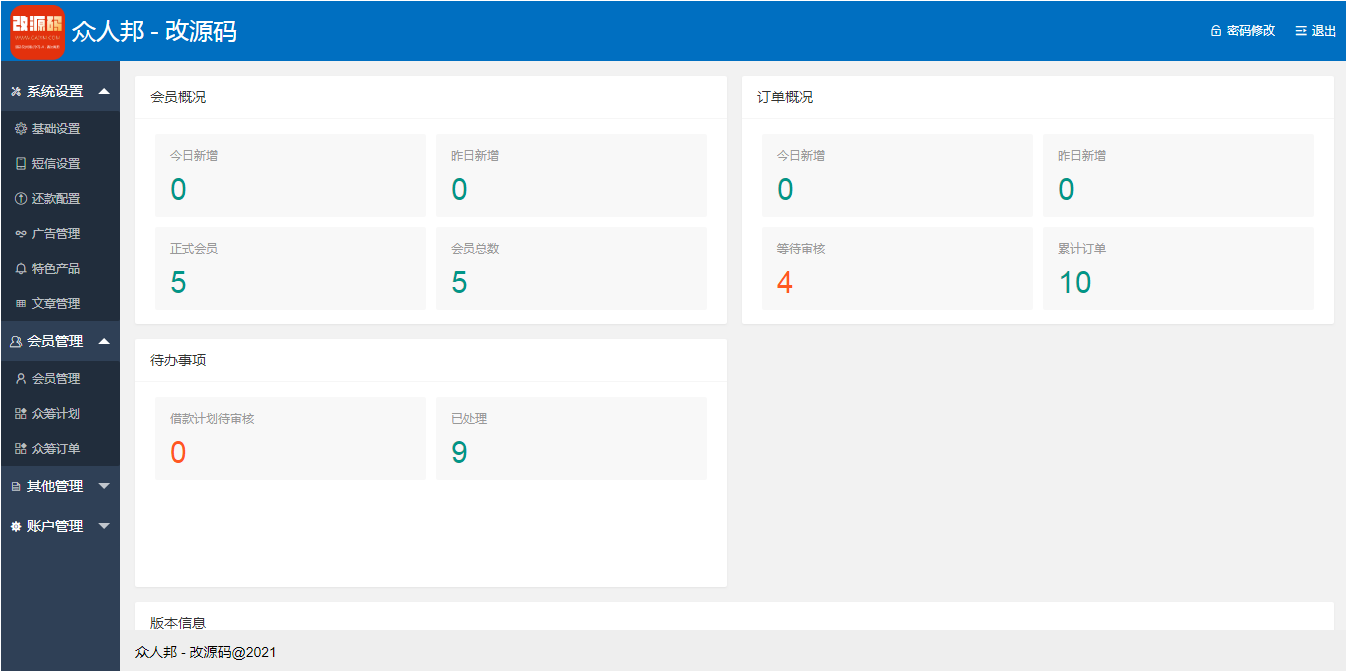Image resolution: width=1347 pixels, height=672 pixels.
Task: Click the table icon beside 文章管理
Action: pyautogui.click(x=21, y=304)
